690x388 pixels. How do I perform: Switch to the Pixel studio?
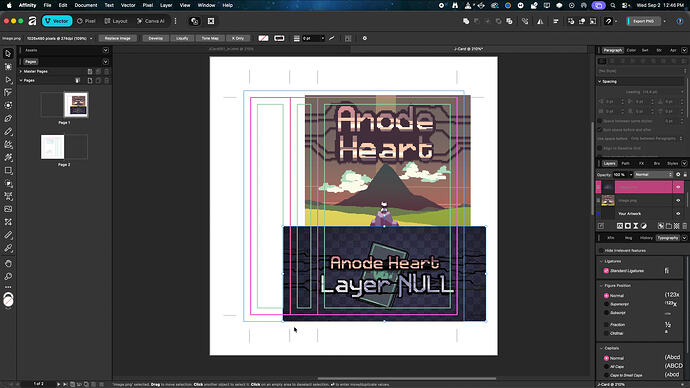(86, 21)
